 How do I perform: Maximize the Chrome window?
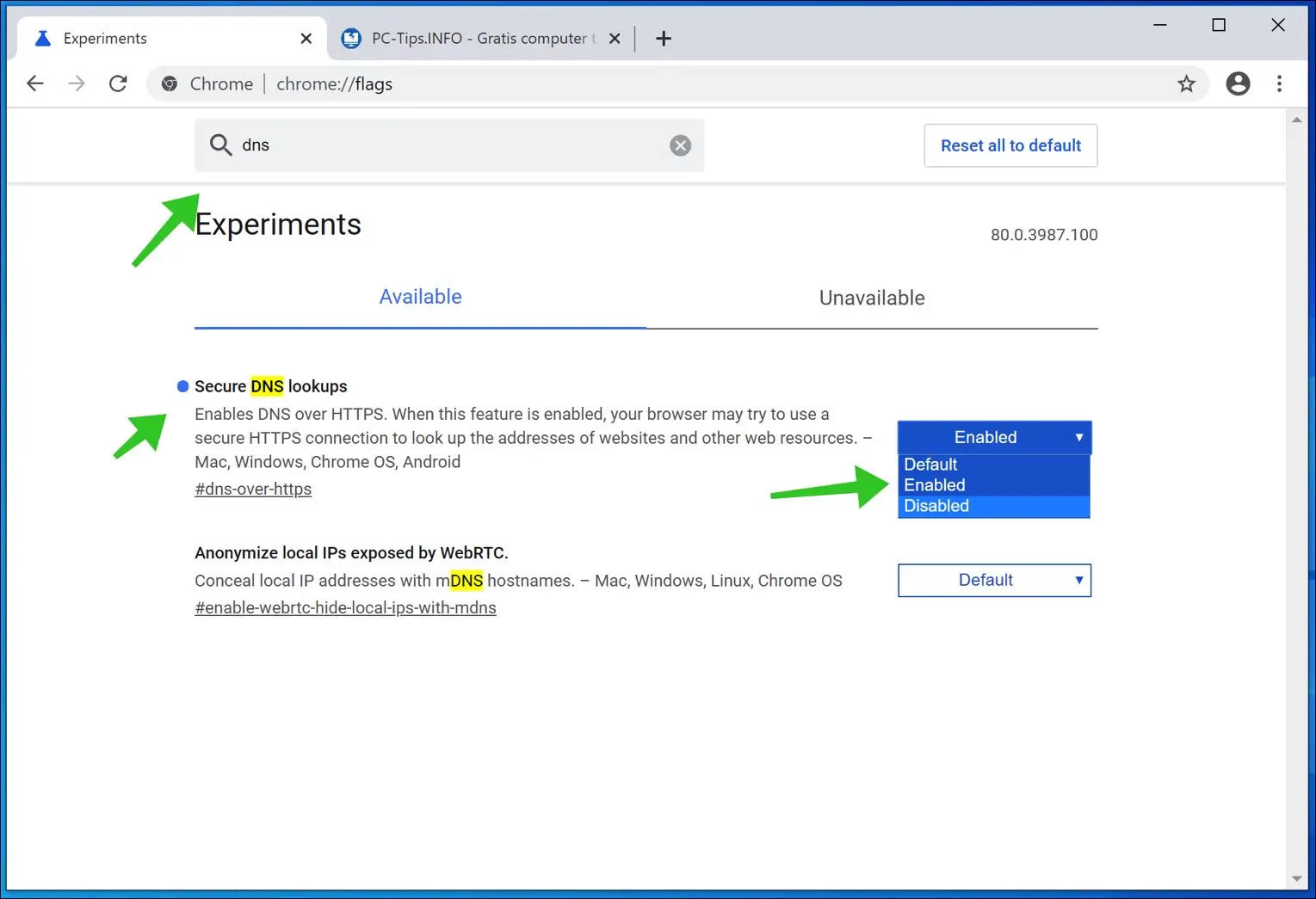click(x=1219, y=25)
